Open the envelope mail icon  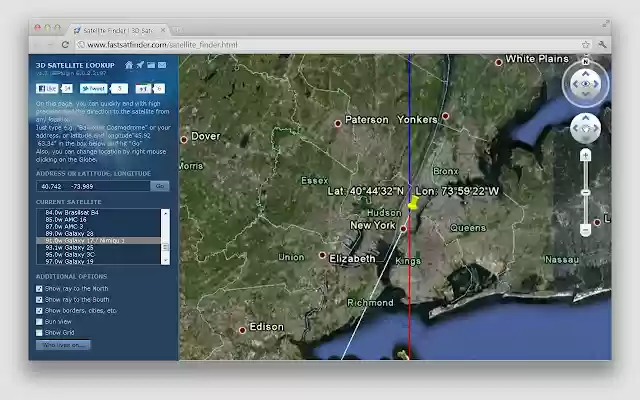click(162, 65)
